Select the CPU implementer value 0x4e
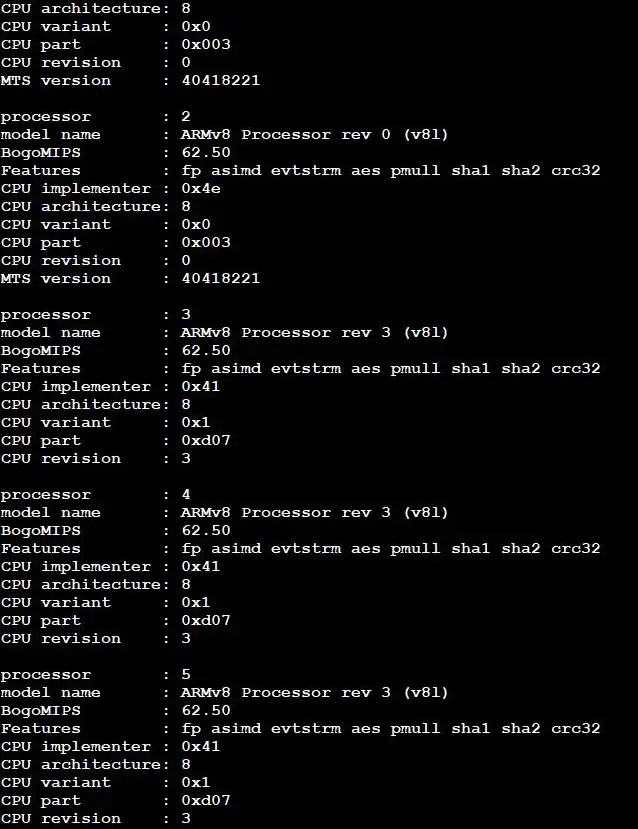This screenshot has width=638, height=829. 201,189
